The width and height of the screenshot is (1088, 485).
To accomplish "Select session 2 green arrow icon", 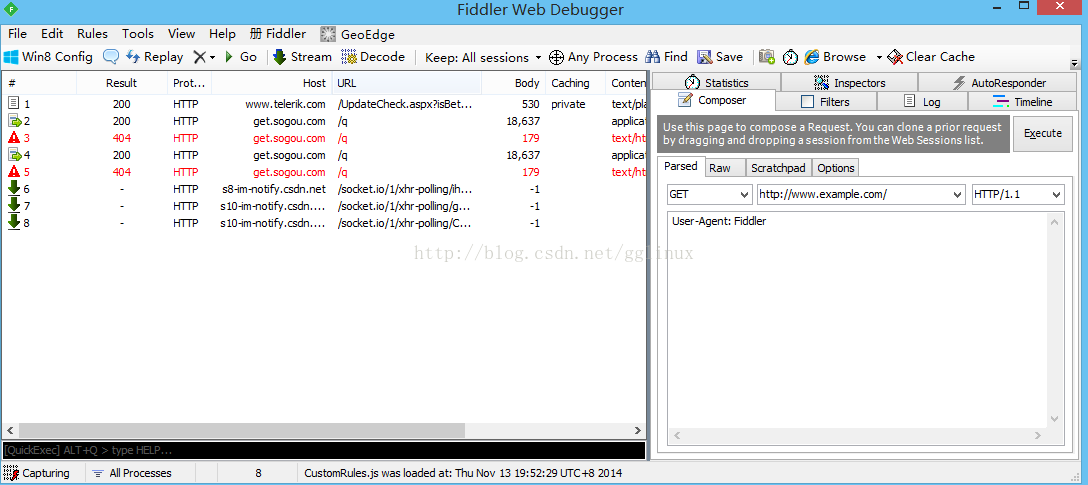I will pos(14,121).
